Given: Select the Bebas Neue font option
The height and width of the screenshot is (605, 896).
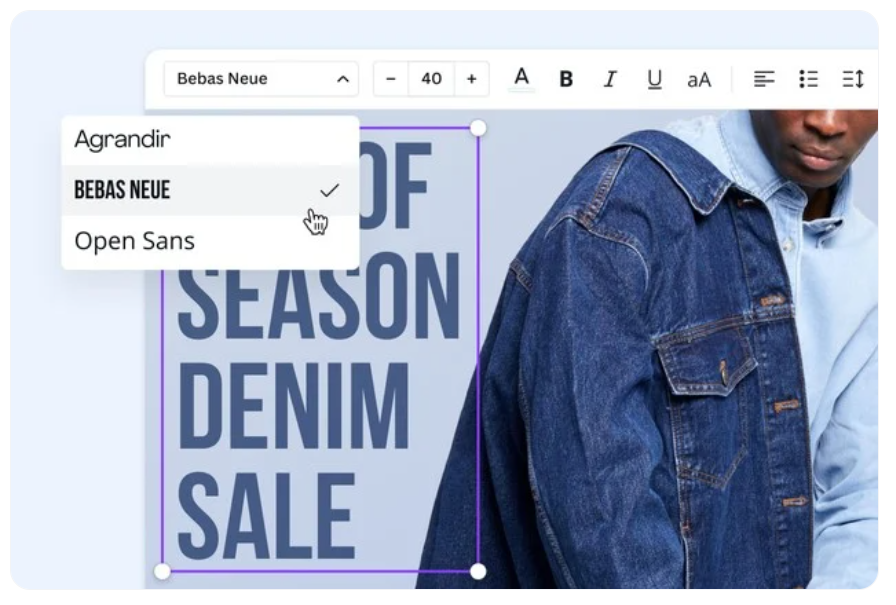Looking at the screenshot, I should tap(210, 190).
